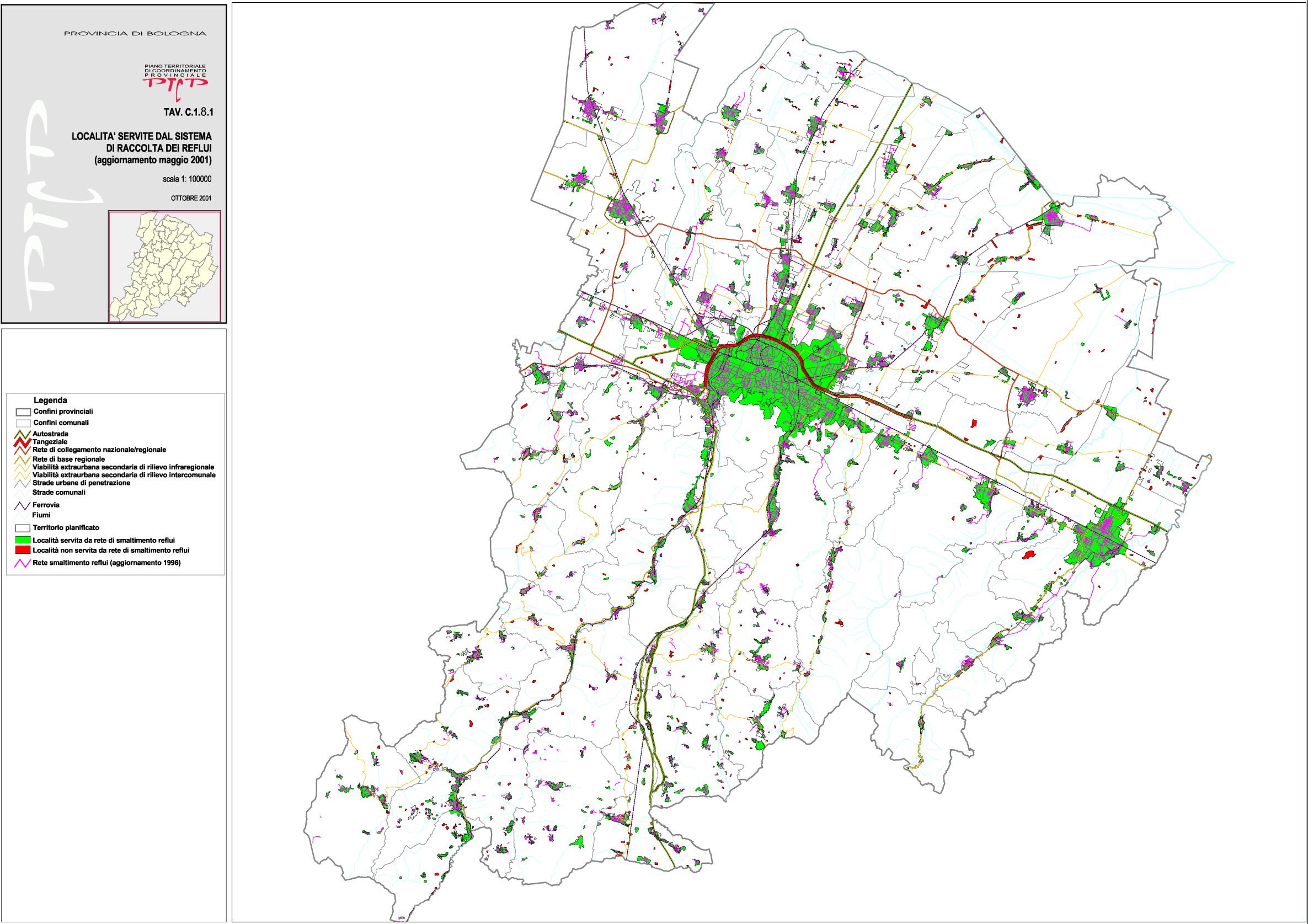Click the 'Ferrovia' legend label
Screen dimensions: 1308x924
click(x=46, y=505)
